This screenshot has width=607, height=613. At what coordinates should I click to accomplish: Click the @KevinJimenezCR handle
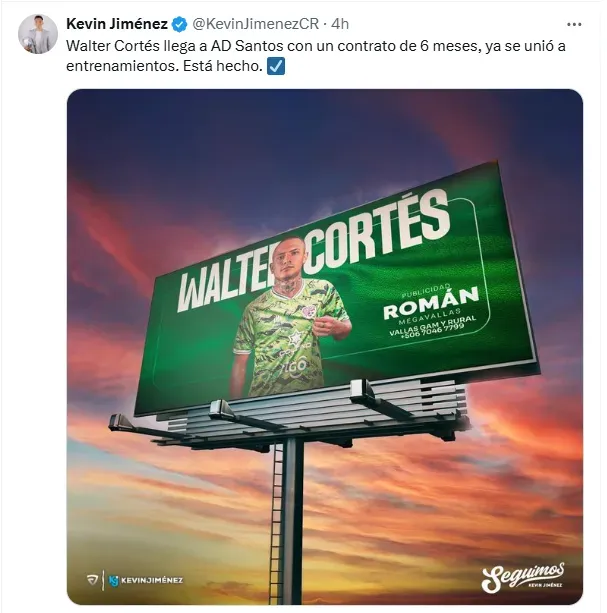pyautogui.click(x=240, y=22)
